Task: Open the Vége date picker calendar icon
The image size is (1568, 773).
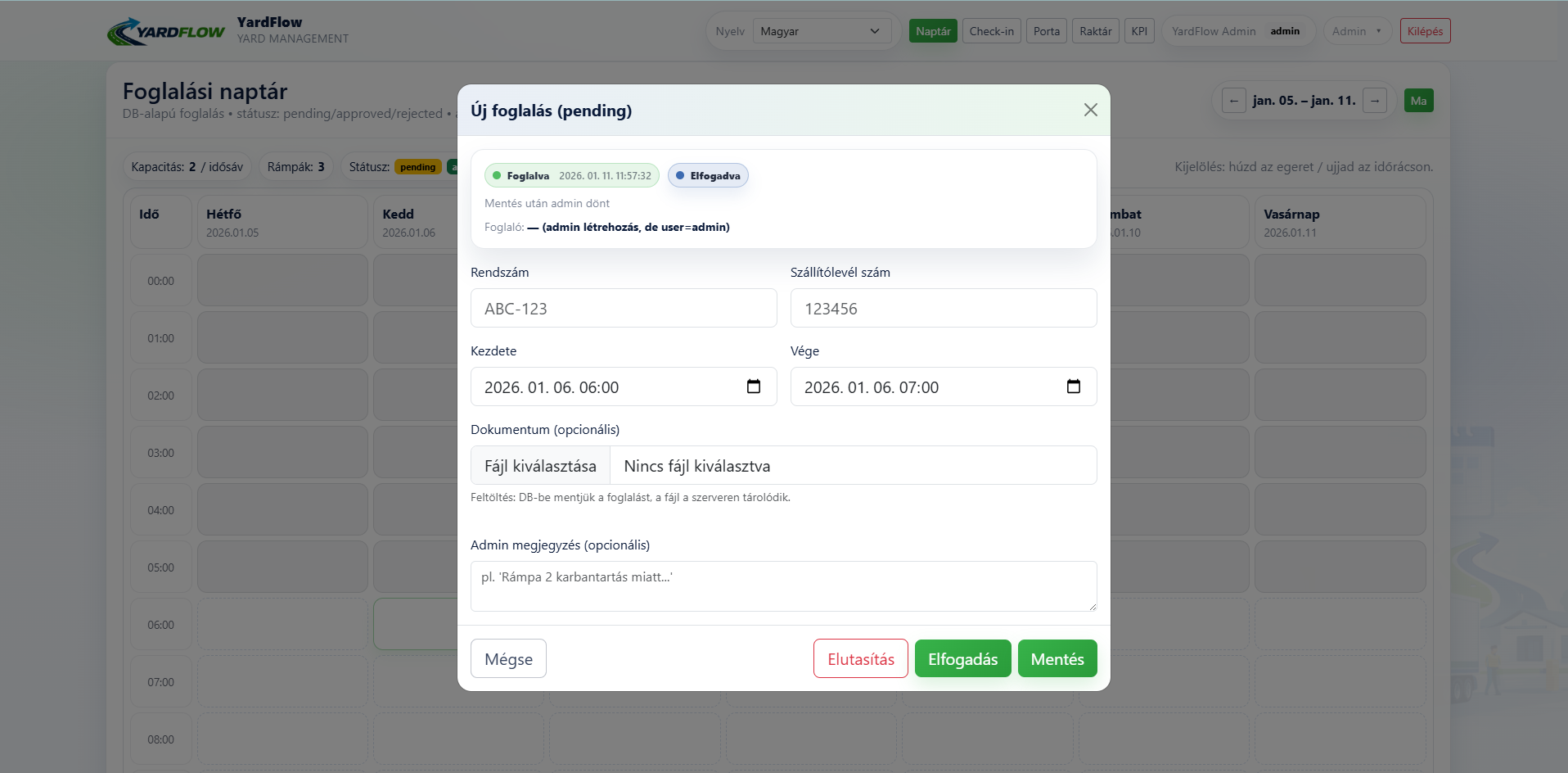Action: 1073,386
